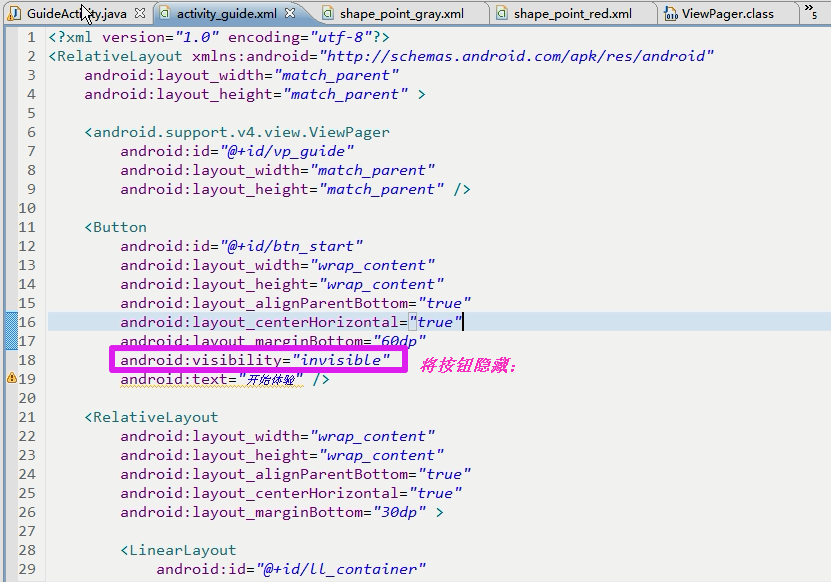Click the Java file icon on GuideActivity.java tab

pos(14,13)
